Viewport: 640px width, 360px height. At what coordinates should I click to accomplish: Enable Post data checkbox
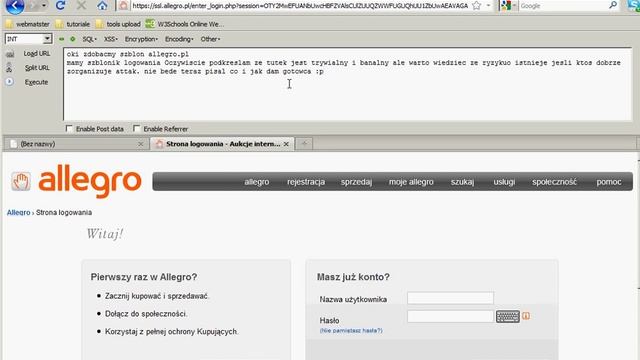(x=69, y=129)
